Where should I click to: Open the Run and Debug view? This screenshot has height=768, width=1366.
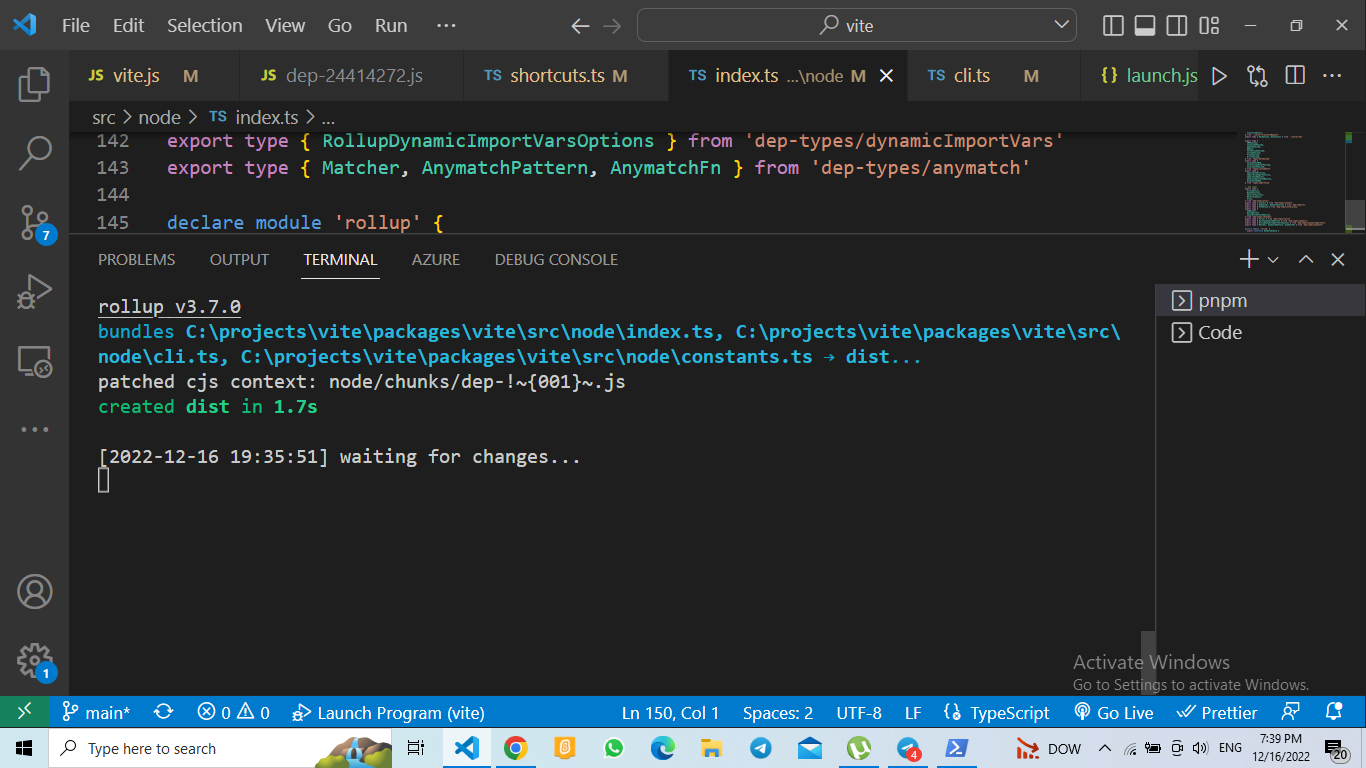[x=34, y=292]
